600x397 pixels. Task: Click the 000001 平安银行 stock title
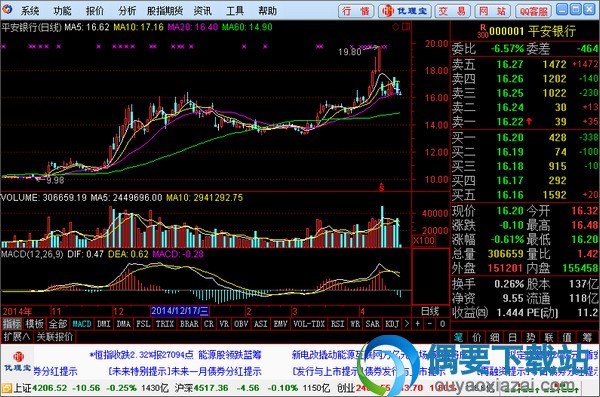point(532,31)
